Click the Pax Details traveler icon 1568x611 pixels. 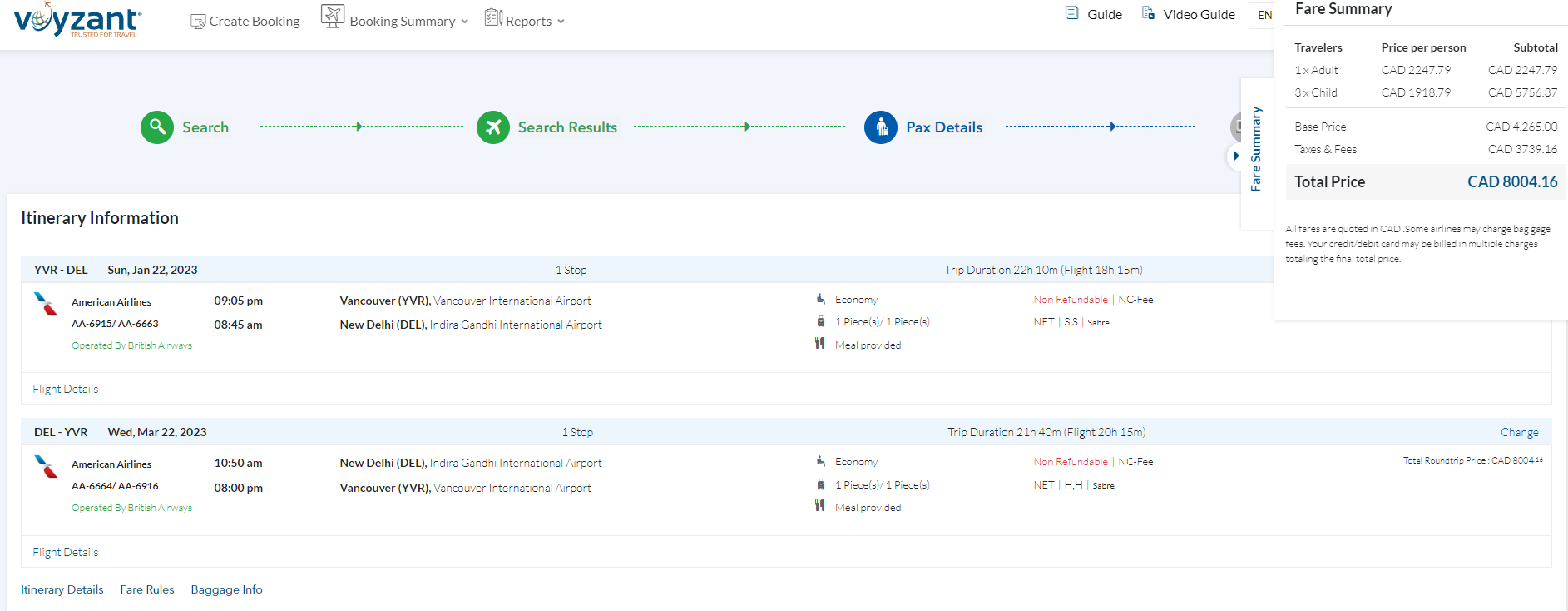pyautogui.click(x=880, y=127)
